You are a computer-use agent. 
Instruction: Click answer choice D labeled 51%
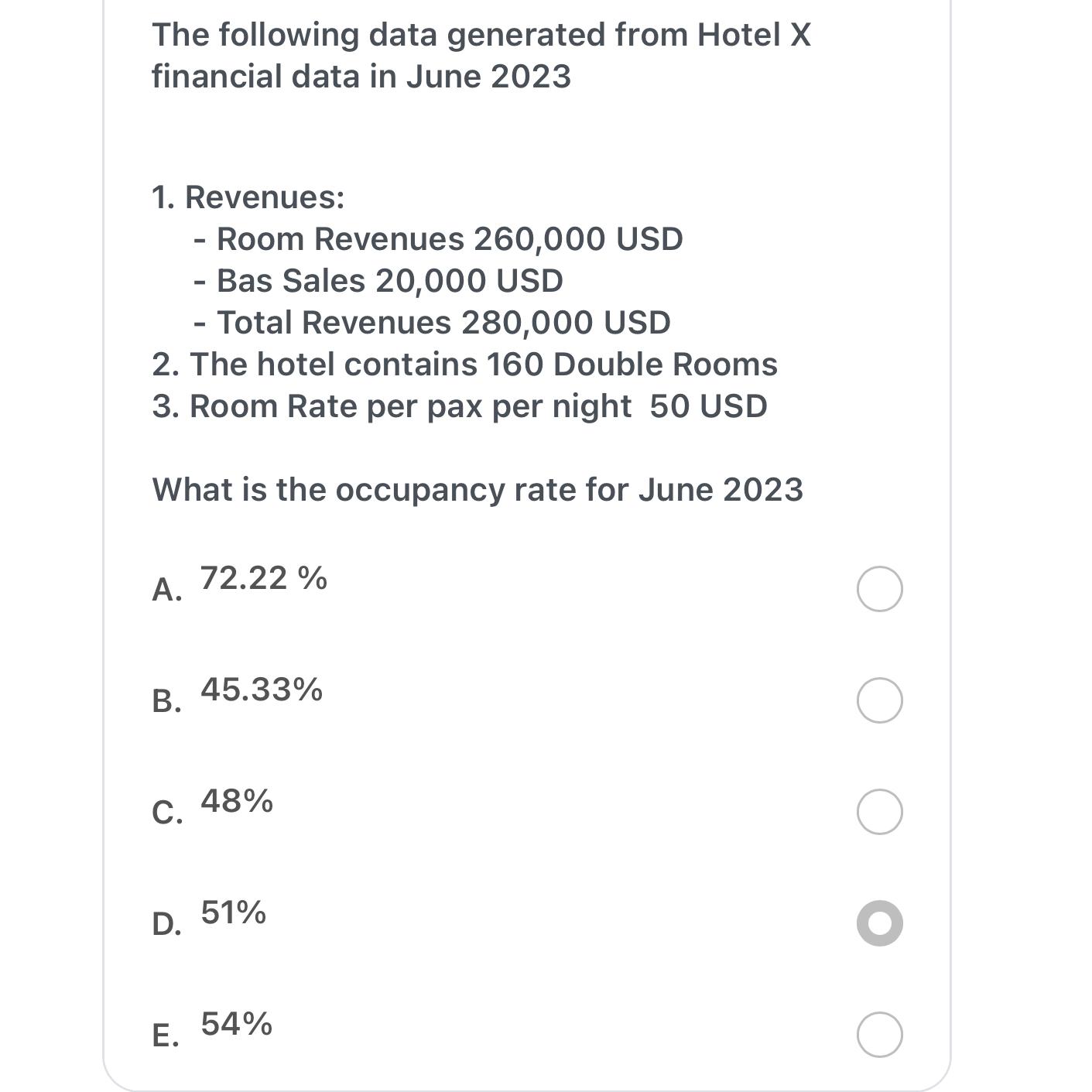pyautogui.click(x=231, y=913)
